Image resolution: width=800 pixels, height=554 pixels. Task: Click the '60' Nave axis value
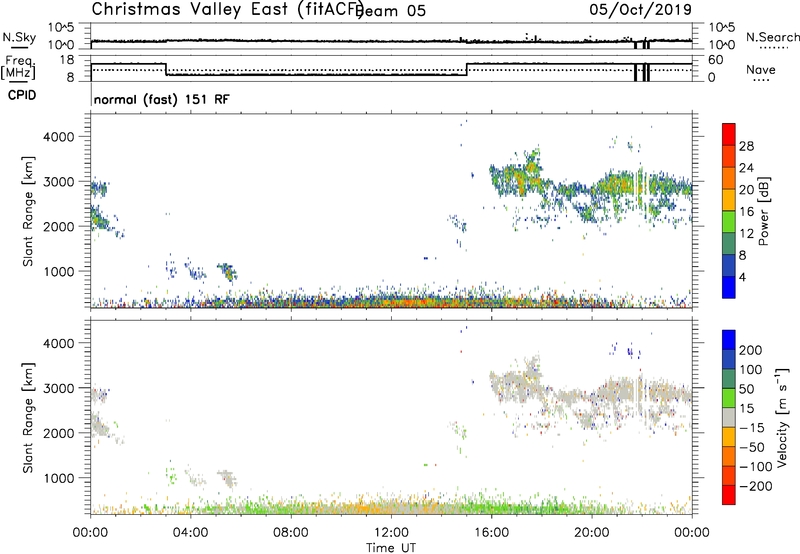click(715, 60)
